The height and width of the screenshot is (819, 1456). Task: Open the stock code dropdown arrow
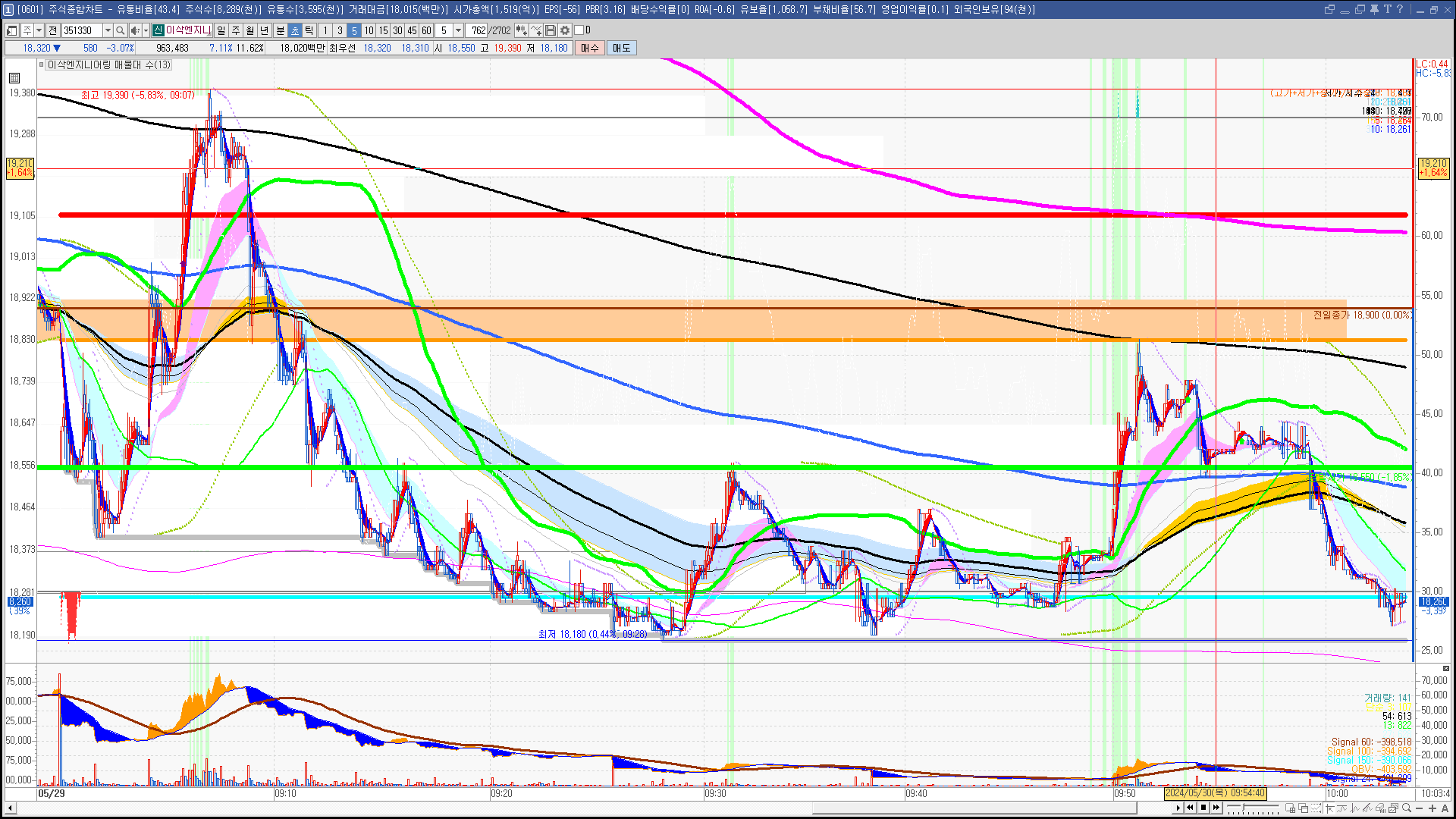click(x=108, y=30)
